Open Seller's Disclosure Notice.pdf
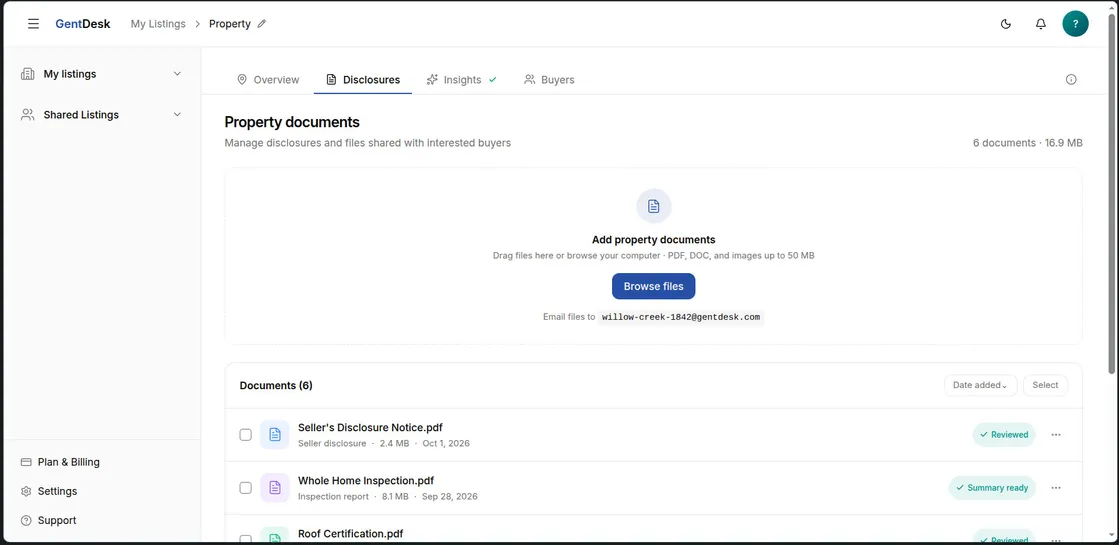Screen dimensions: 1119x545 pyautogui.click(x=370, y=427)
